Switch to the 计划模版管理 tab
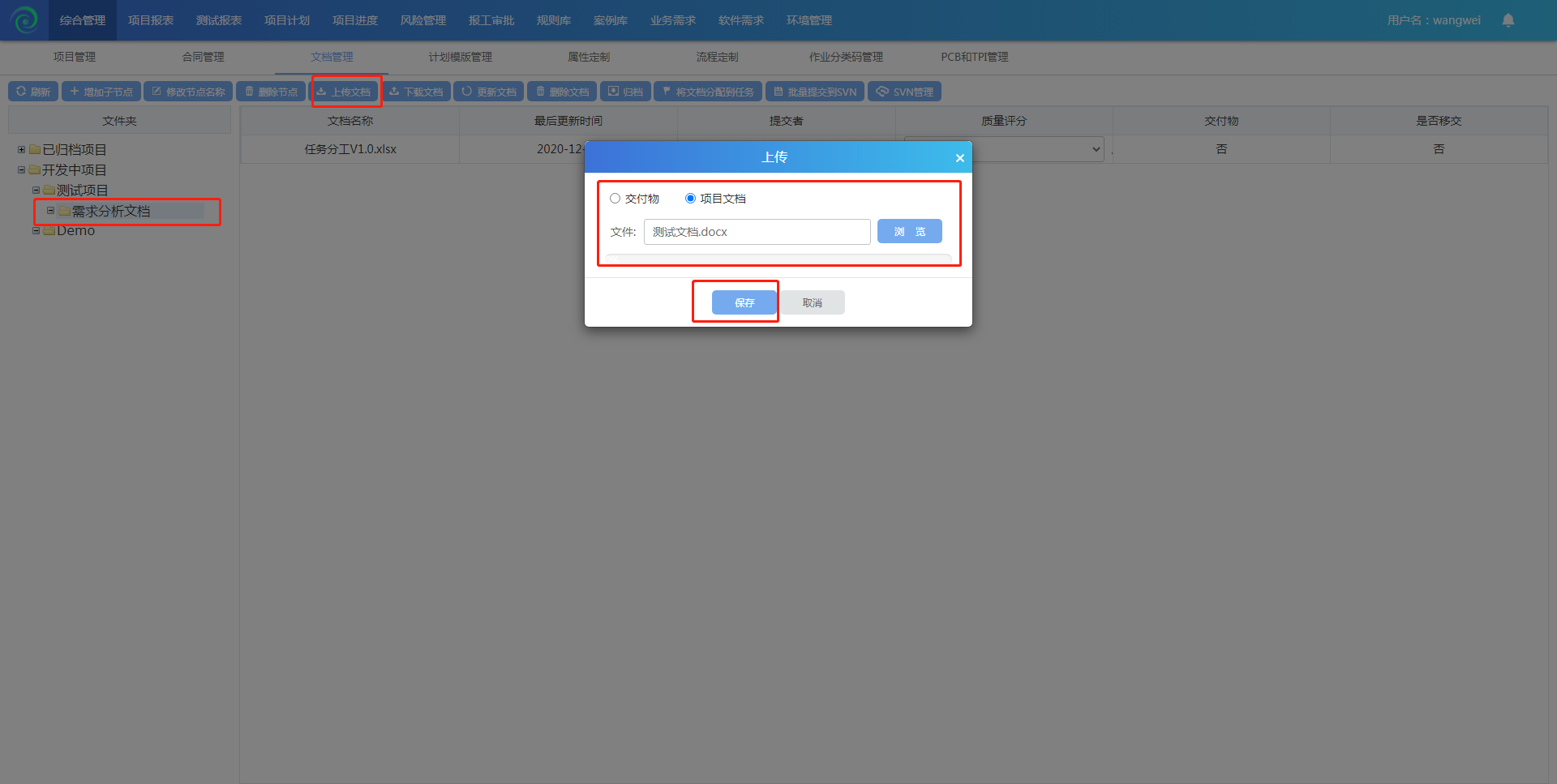 [461, 57]
